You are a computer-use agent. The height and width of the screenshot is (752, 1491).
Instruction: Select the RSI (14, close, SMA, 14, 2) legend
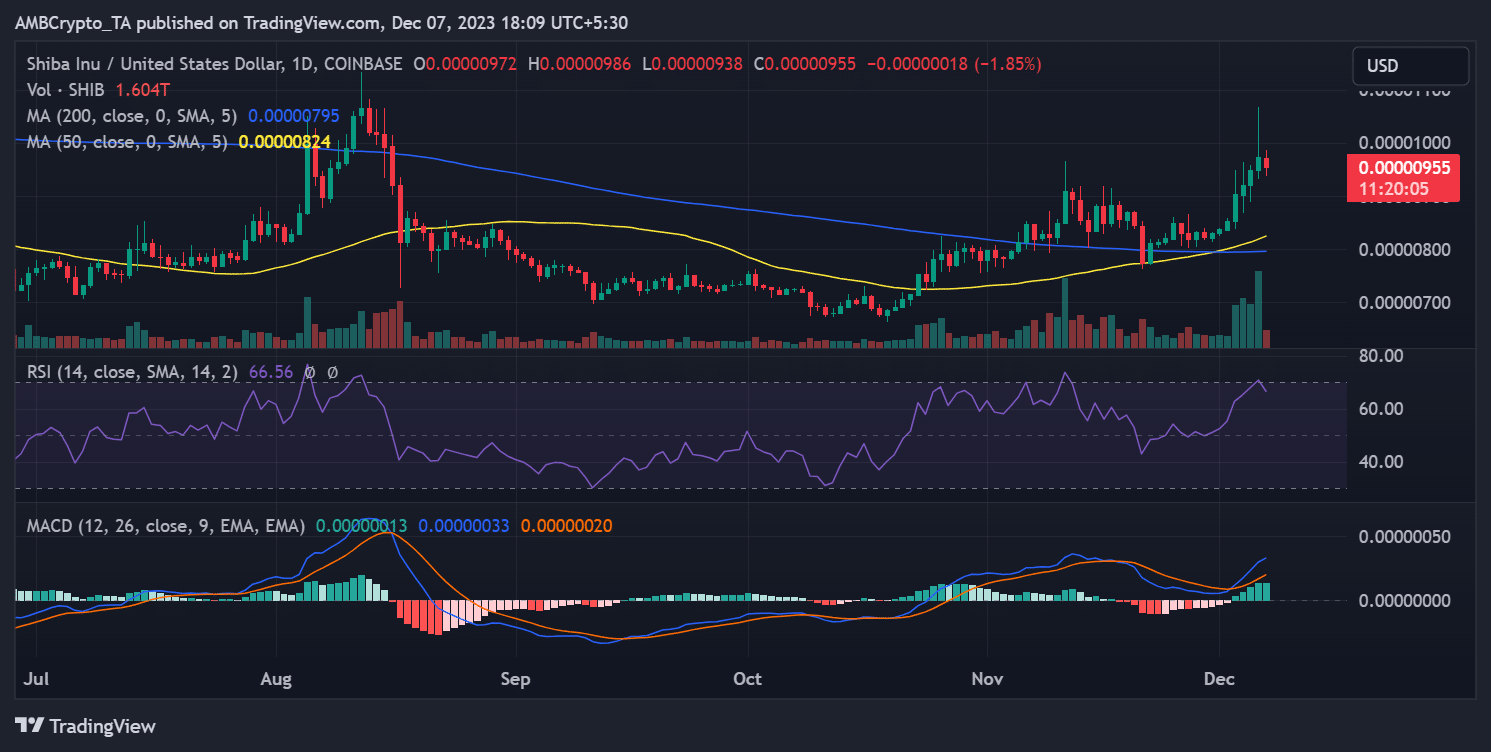[x=133, y=372]
